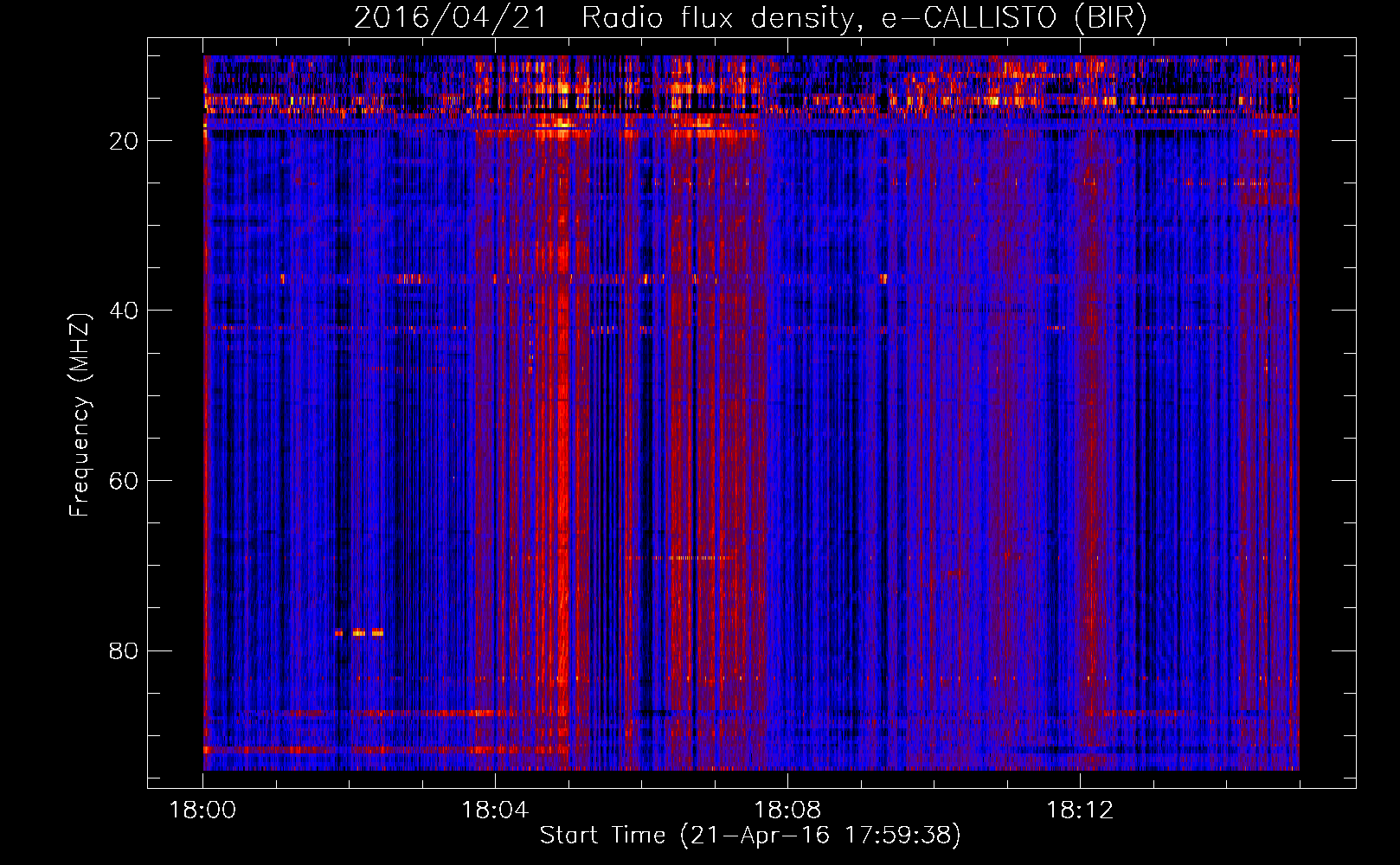
Task: Click the "20" frequency tick label
Action: click(124, 141)
